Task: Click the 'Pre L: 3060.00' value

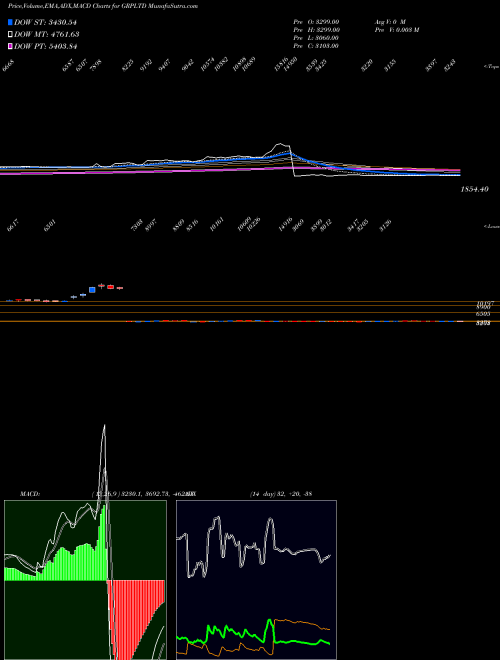Action: 316,38
